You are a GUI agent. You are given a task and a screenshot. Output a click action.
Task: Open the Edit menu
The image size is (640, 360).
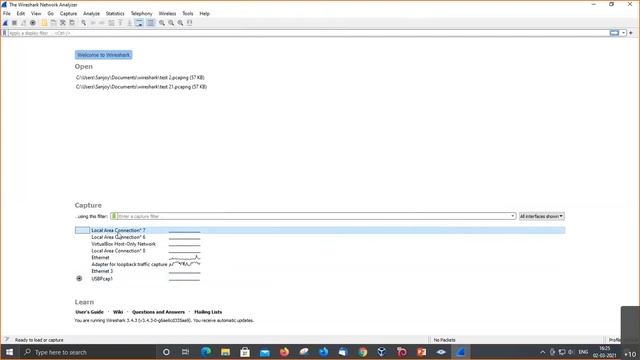[x=21, y=13]
